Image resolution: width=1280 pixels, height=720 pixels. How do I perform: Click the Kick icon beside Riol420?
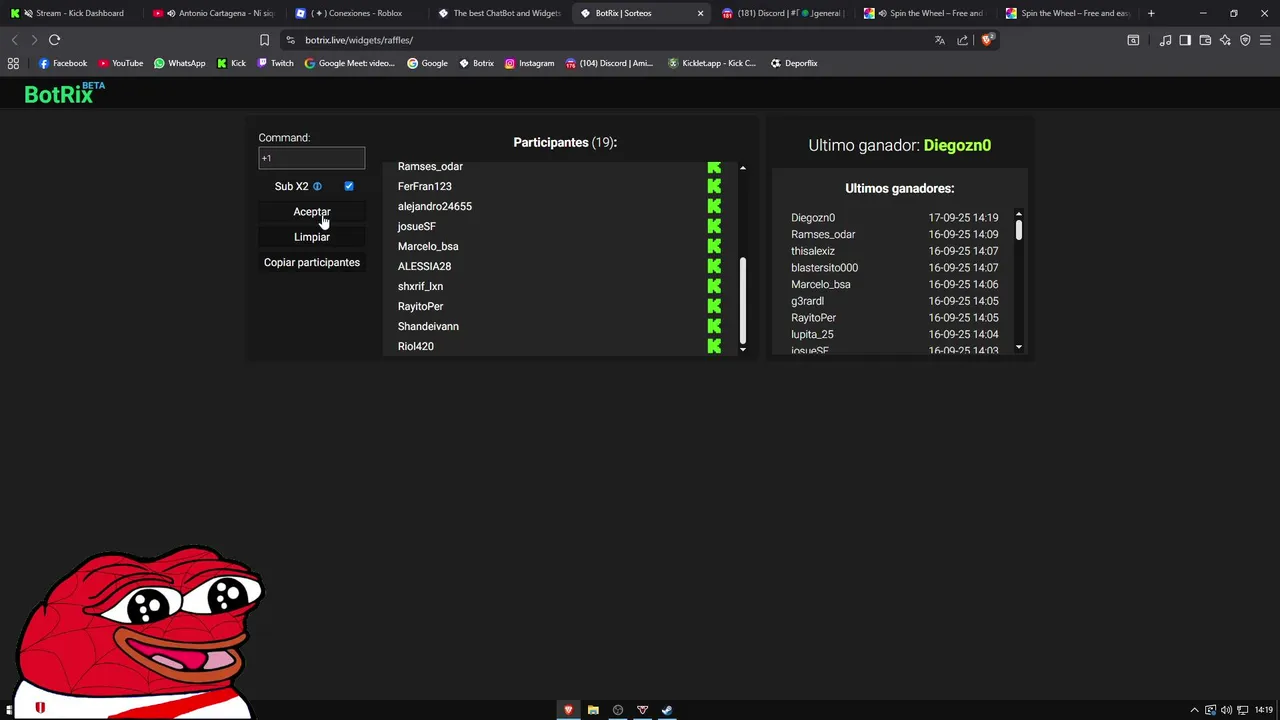coord(714,346)
